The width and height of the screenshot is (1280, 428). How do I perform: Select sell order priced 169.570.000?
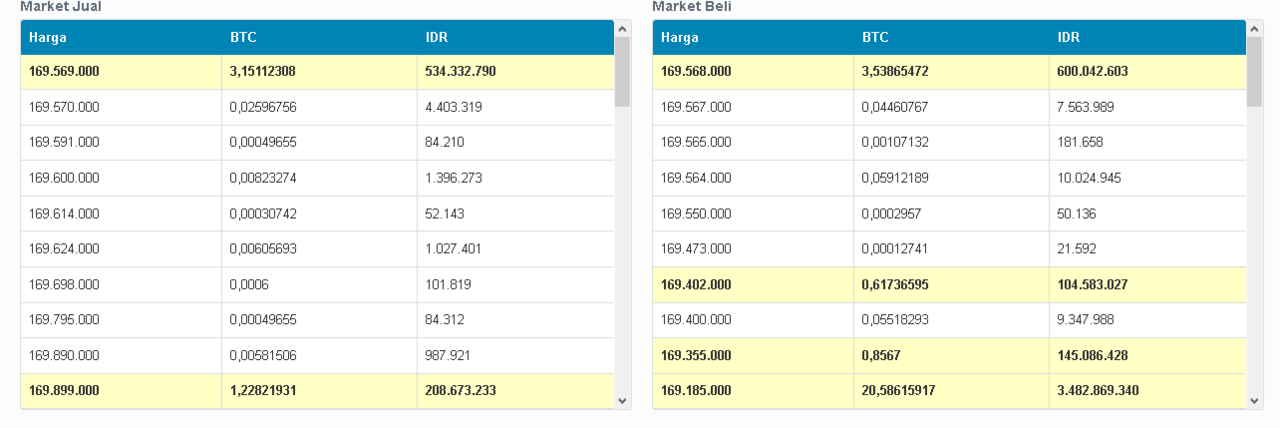(64, 107)
